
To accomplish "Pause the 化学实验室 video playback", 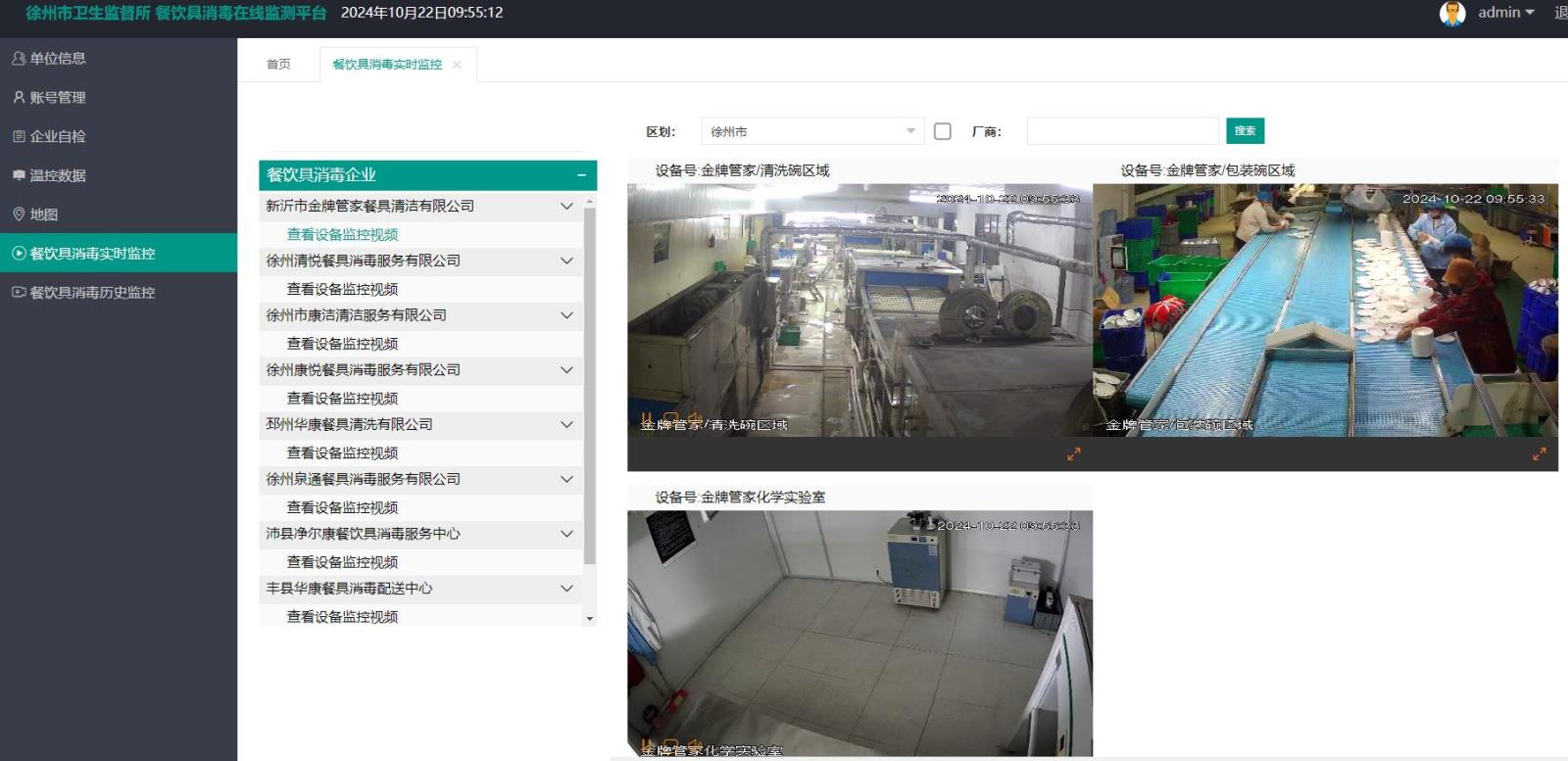I will 648,745.
